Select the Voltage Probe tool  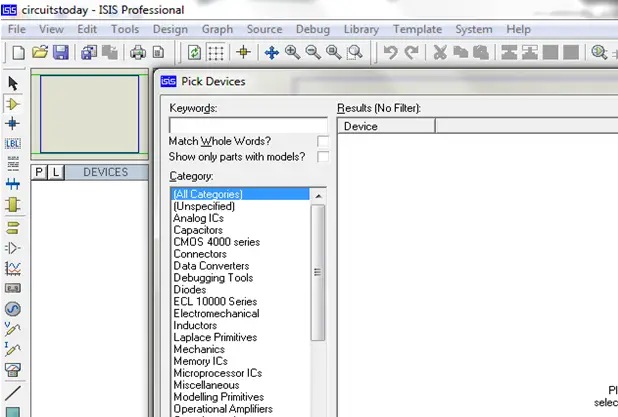pyautogui.click(x=13, y=329)
